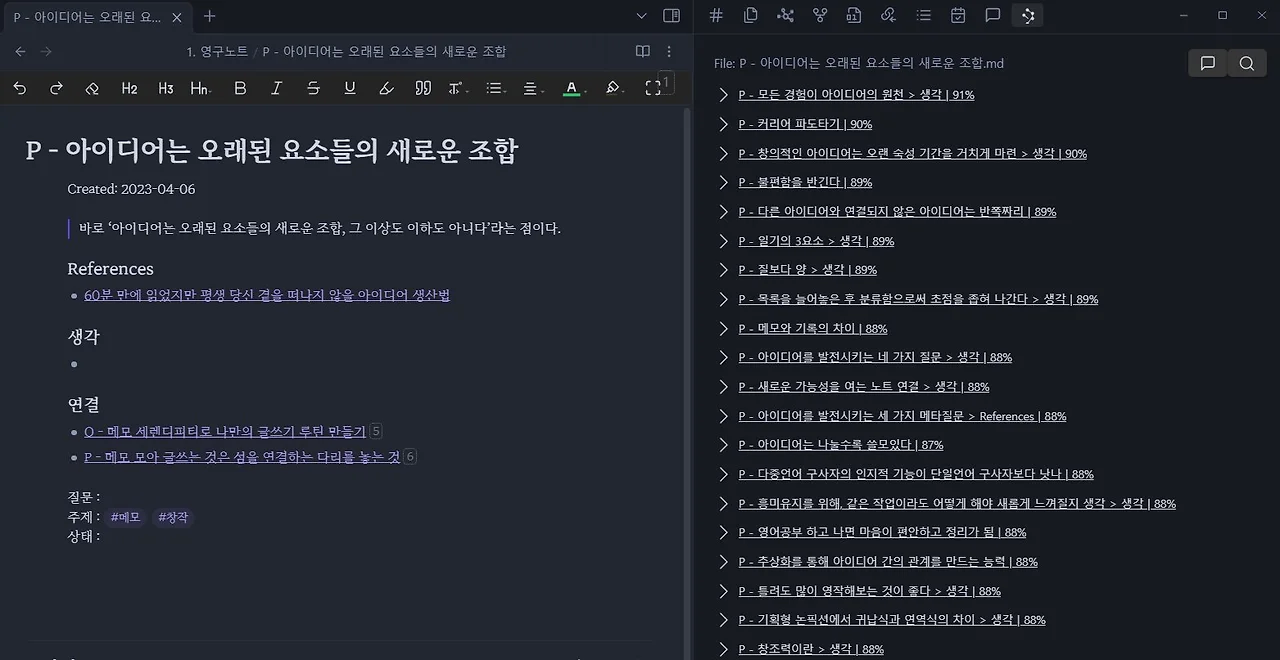Open link P - 아이디어는 나눌수록 쓸모있다
1280x660 pixels.
point(840,445)
